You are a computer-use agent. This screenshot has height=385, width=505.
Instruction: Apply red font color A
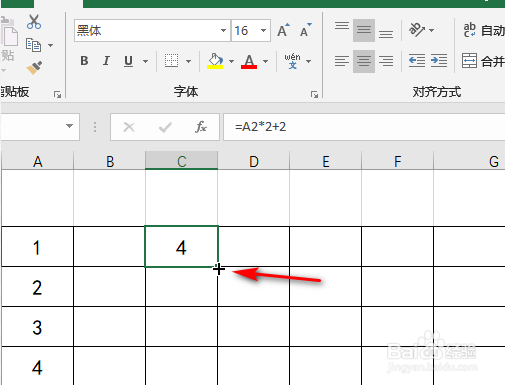(x=249, y=61)
